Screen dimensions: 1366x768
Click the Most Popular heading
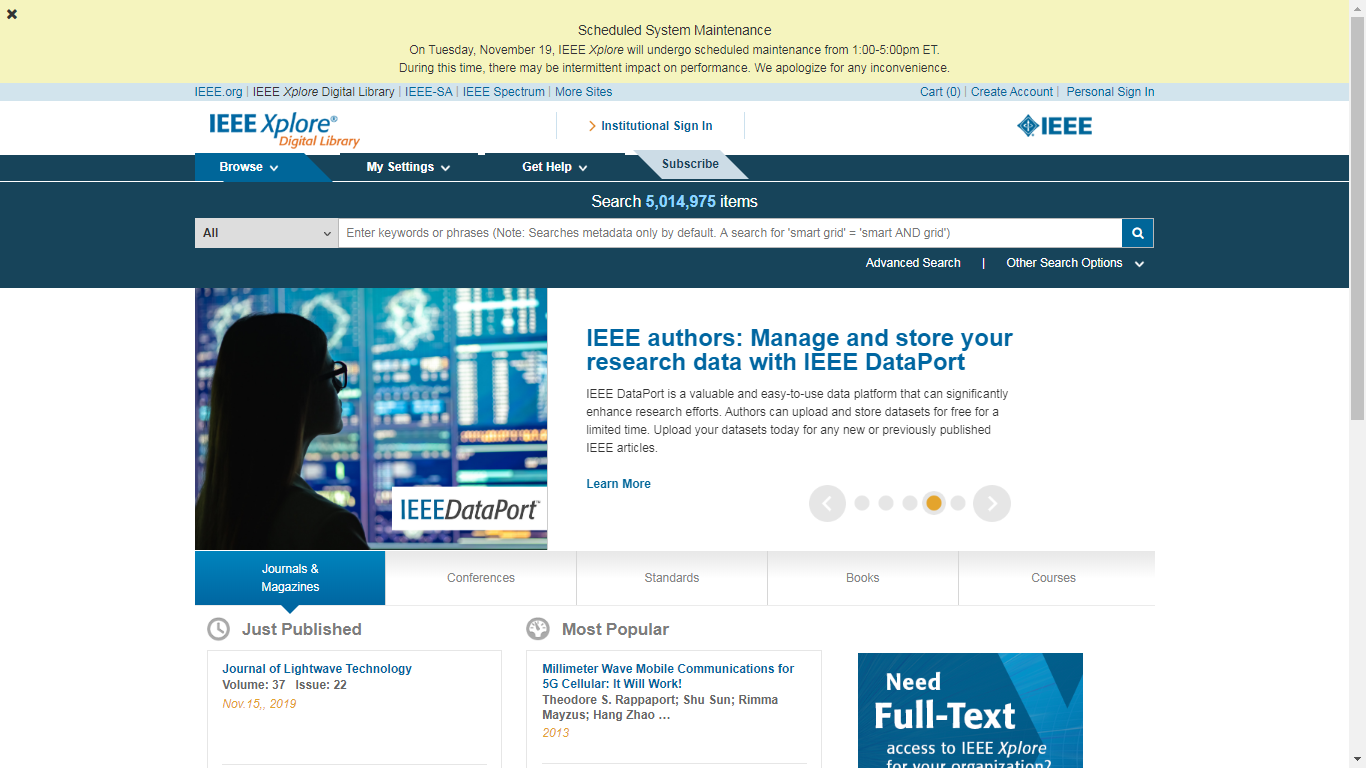coord(615,629)
